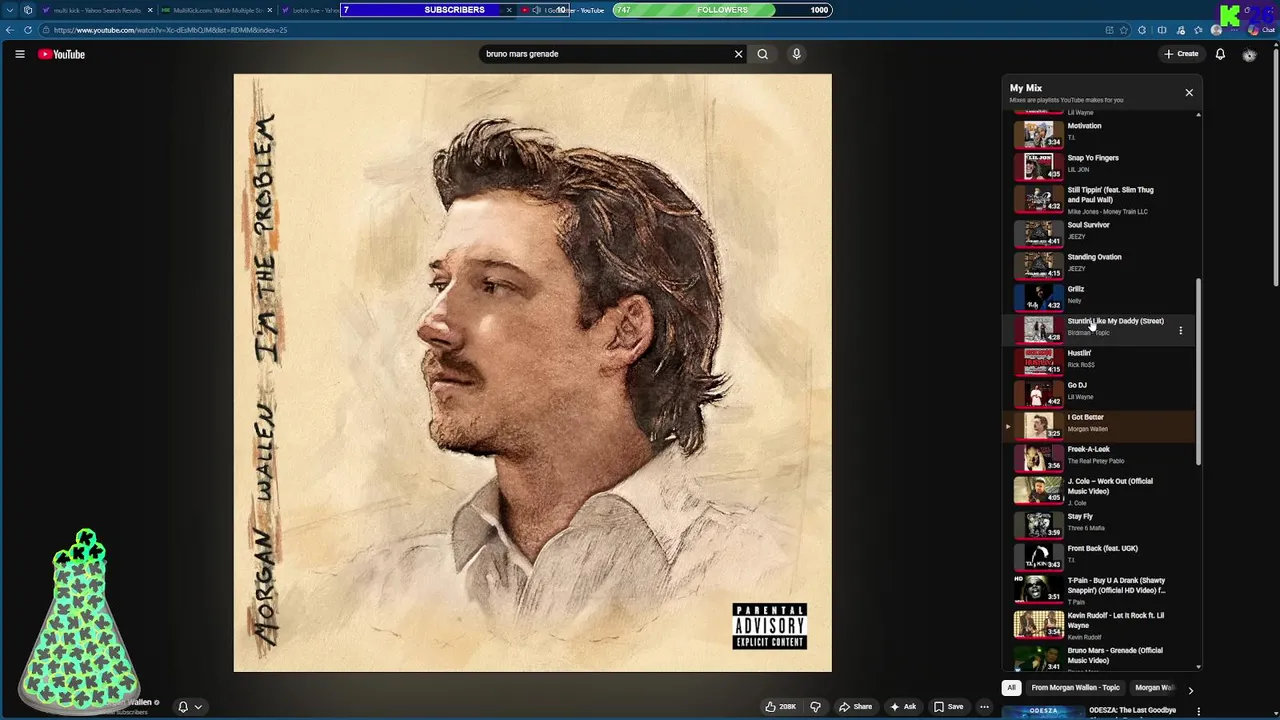
Task: Refresh the page using reload icon
Action: 28,30
